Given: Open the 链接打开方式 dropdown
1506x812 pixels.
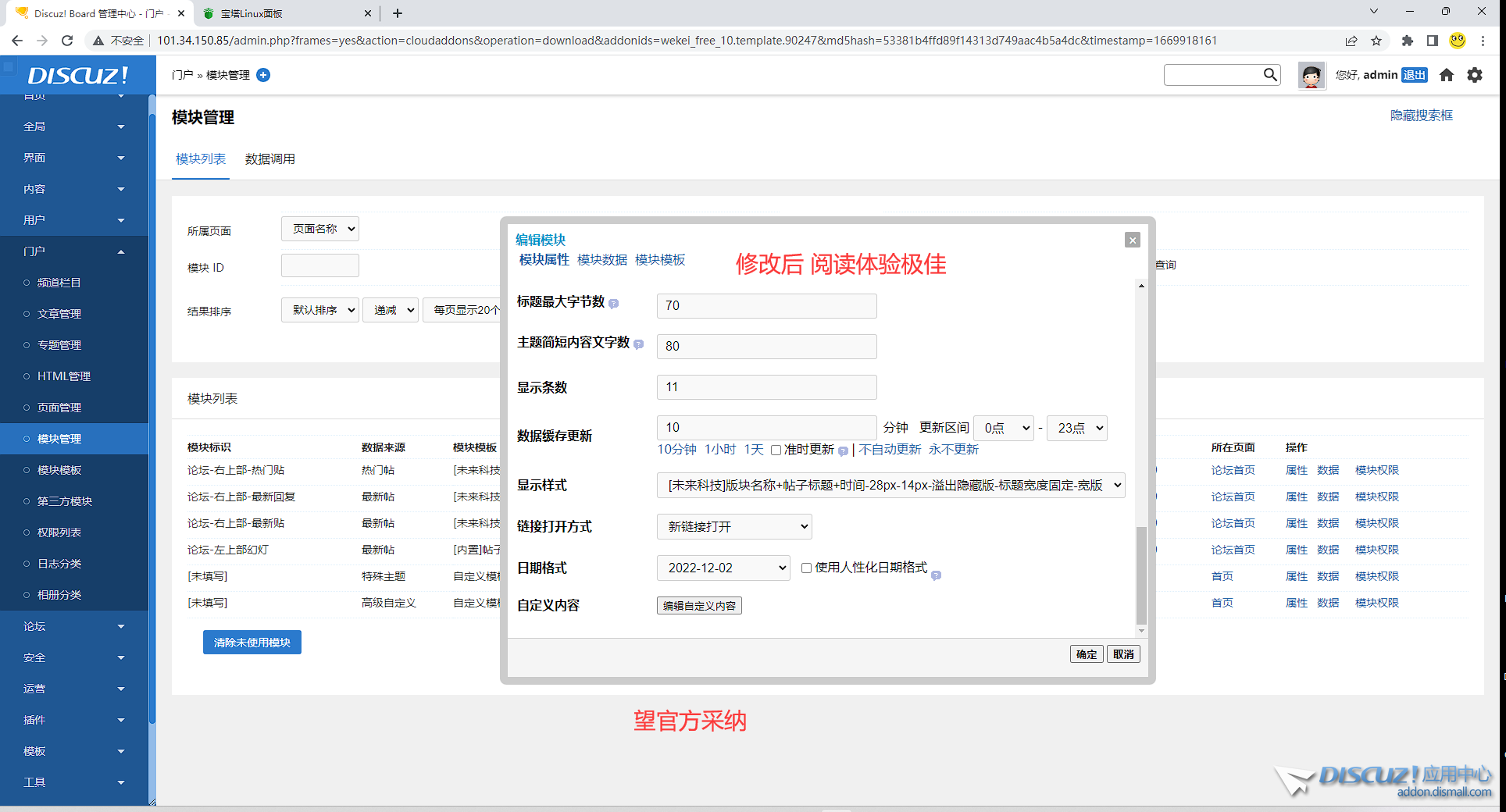Looking at the screenshot, I should click(734, 526).
